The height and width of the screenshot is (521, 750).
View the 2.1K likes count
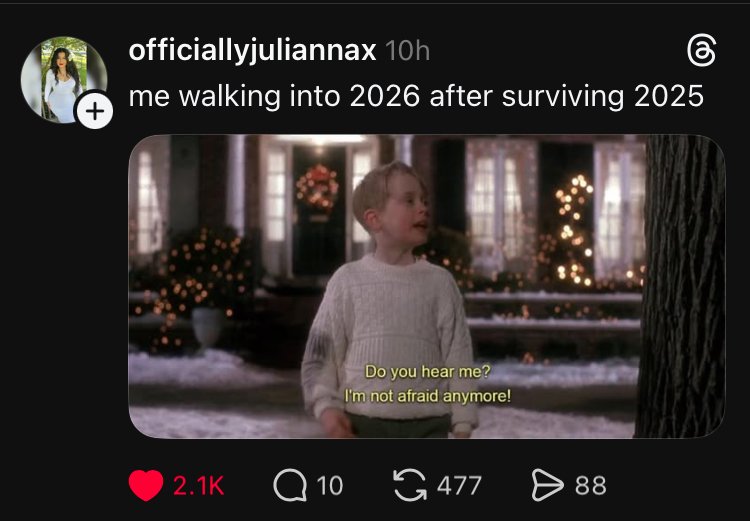coord(198,486)
